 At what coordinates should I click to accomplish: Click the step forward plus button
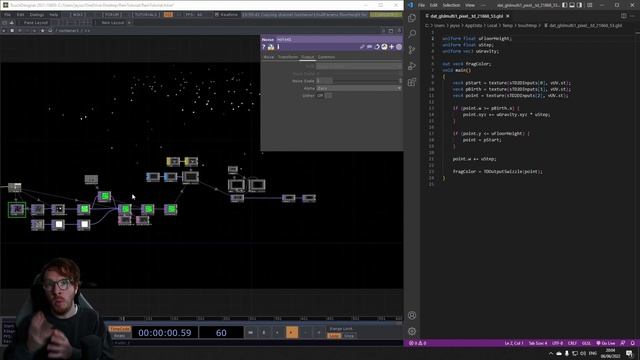[319, 333]
